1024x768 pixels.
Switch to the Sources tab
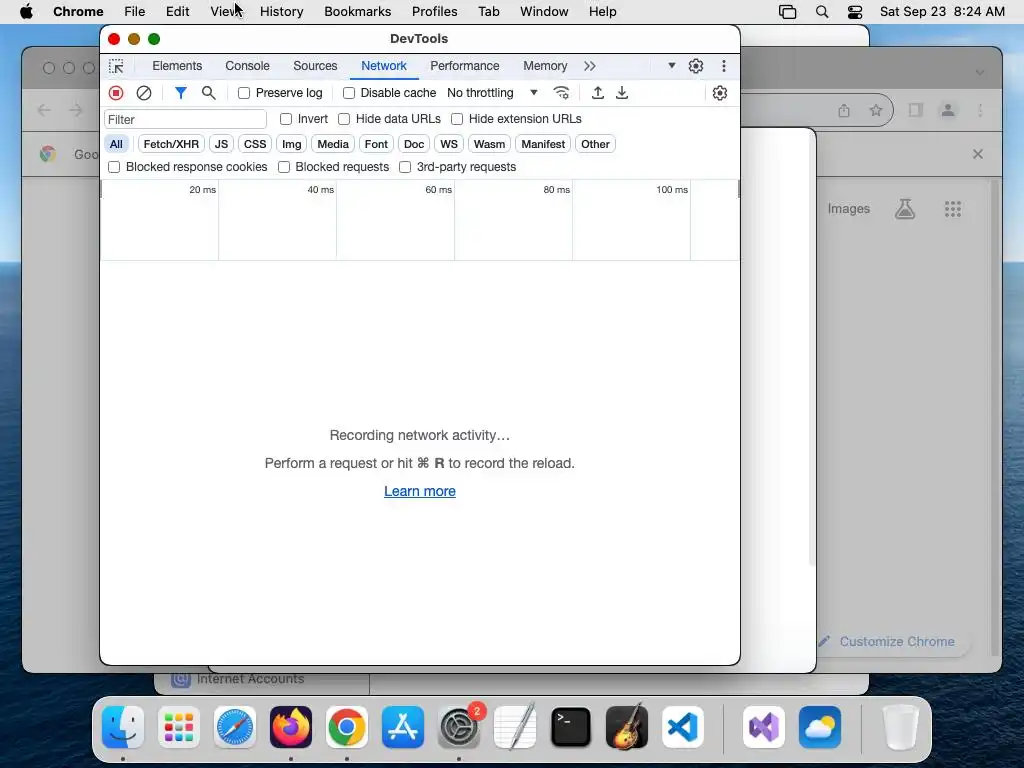coord(315,66)
